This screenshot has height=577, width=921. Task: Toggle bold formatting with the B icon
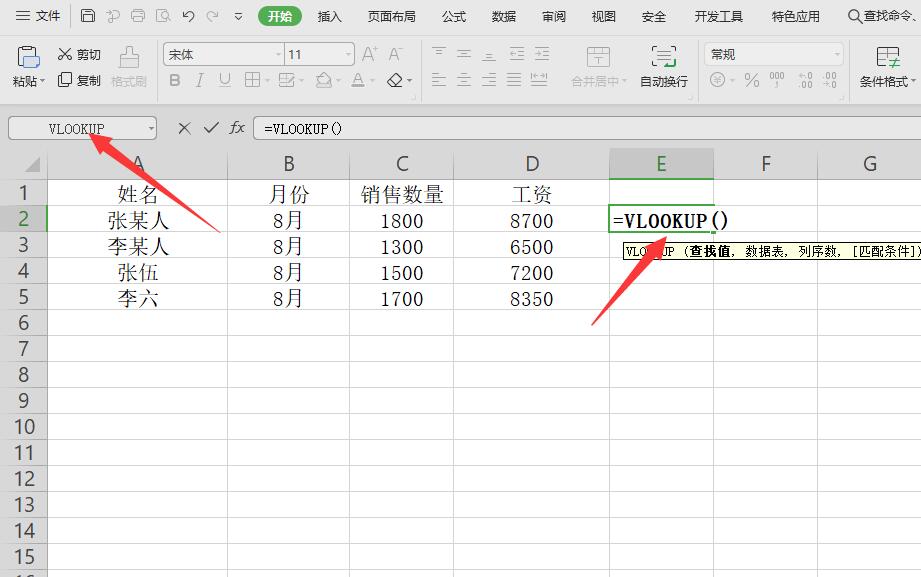pos(175,80)
